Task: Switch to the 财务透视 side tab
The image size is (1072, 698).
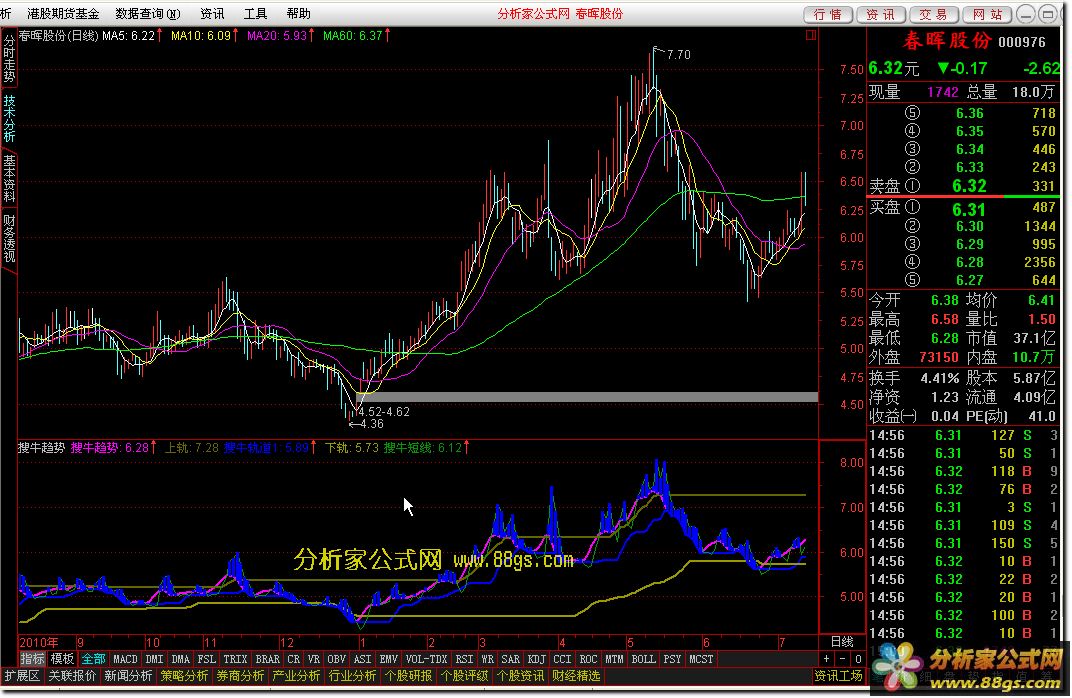Action: point(9,238)
